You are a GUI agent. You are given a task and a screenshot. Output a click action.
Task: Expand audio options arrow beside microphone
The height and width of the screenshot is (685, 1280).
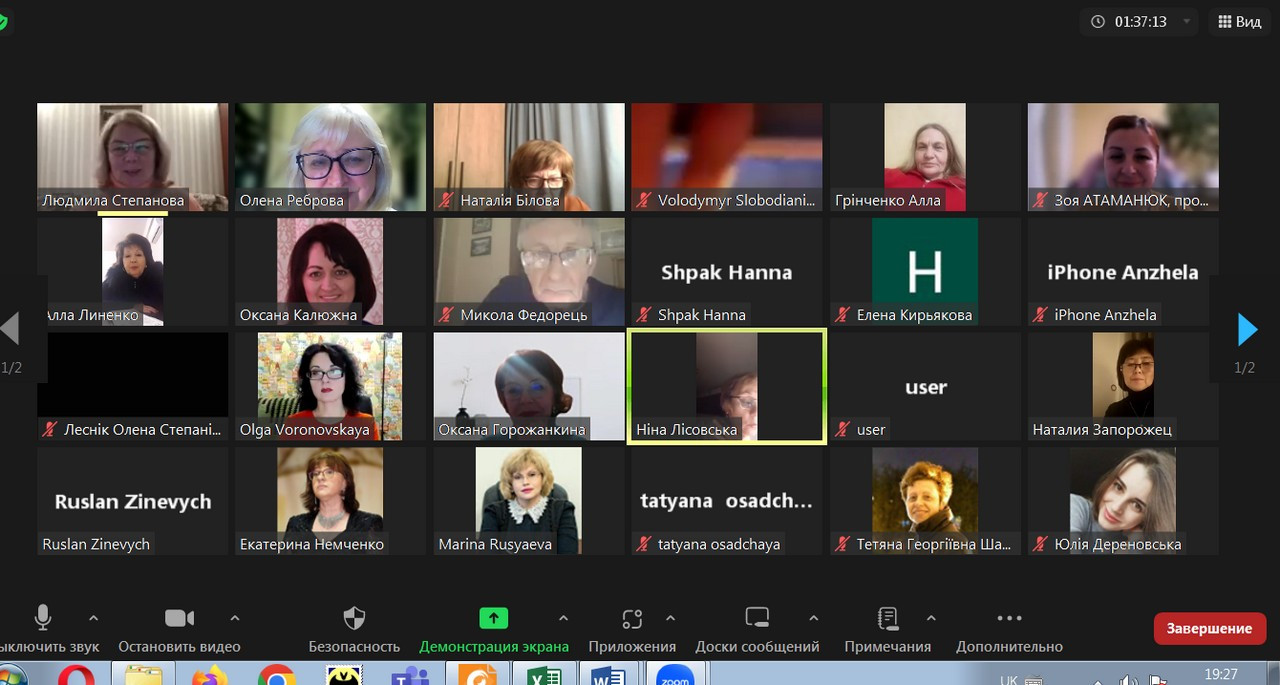click(94, 618)
